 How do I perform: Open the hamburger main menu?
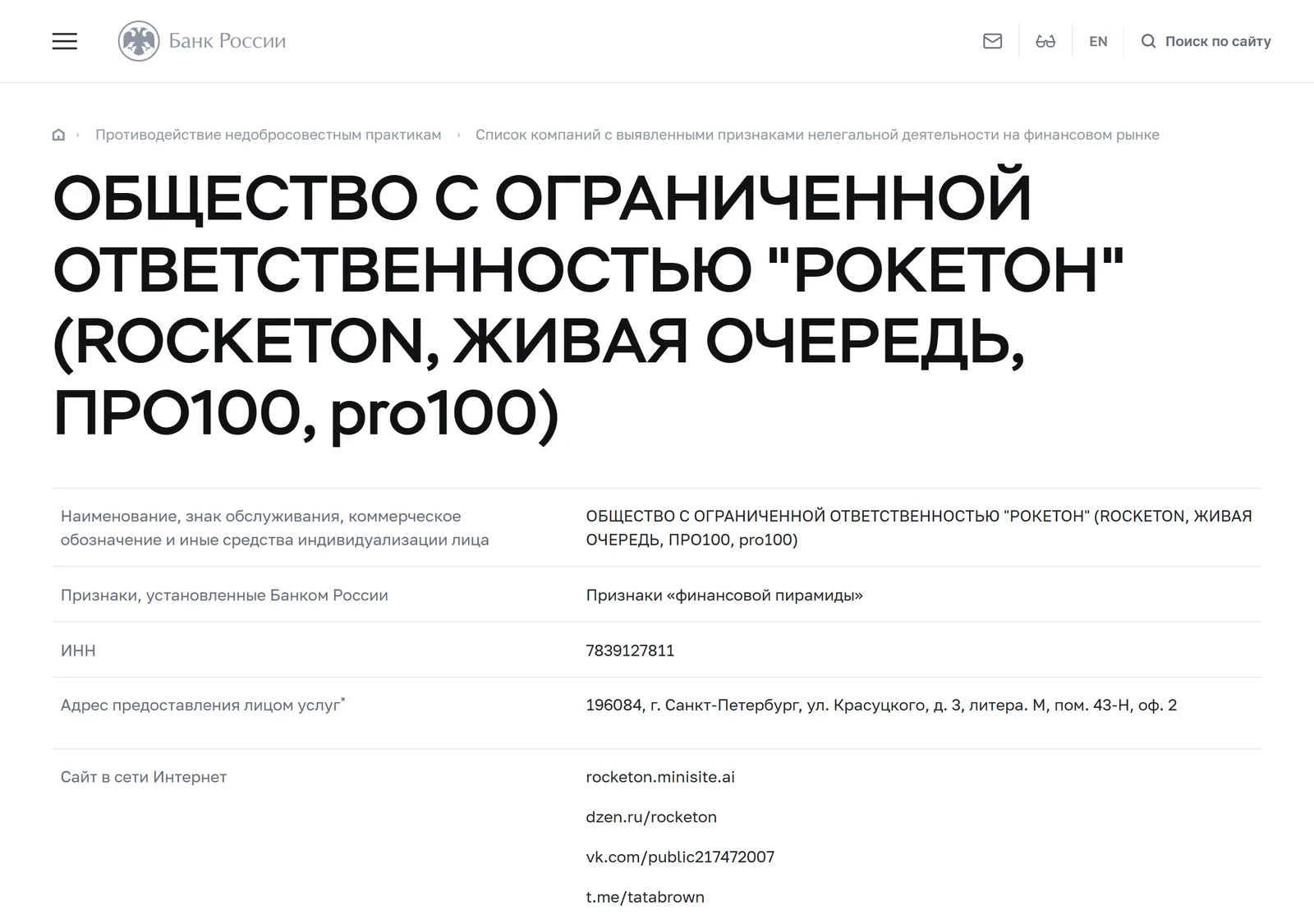tap(65, 41)
